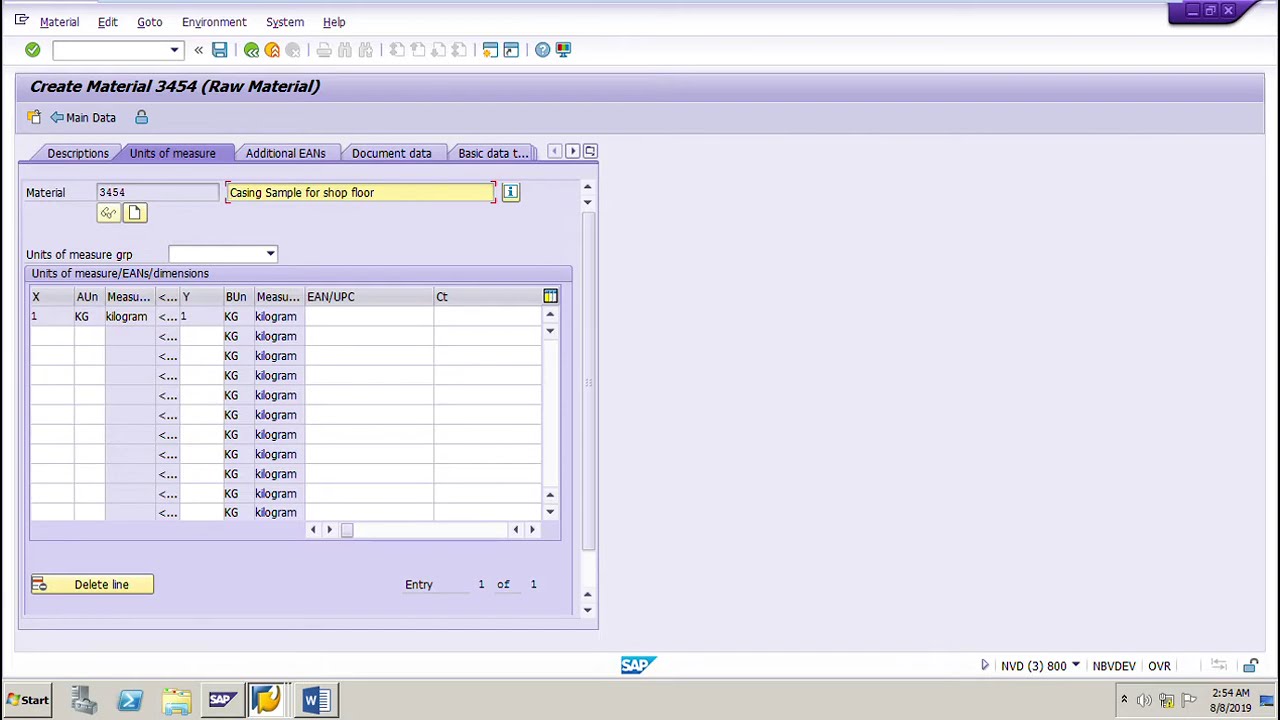The height and width of the screenshot is (720, 1280).
Task: Switch to the Descriptions tab
Action: coord(78,153)
